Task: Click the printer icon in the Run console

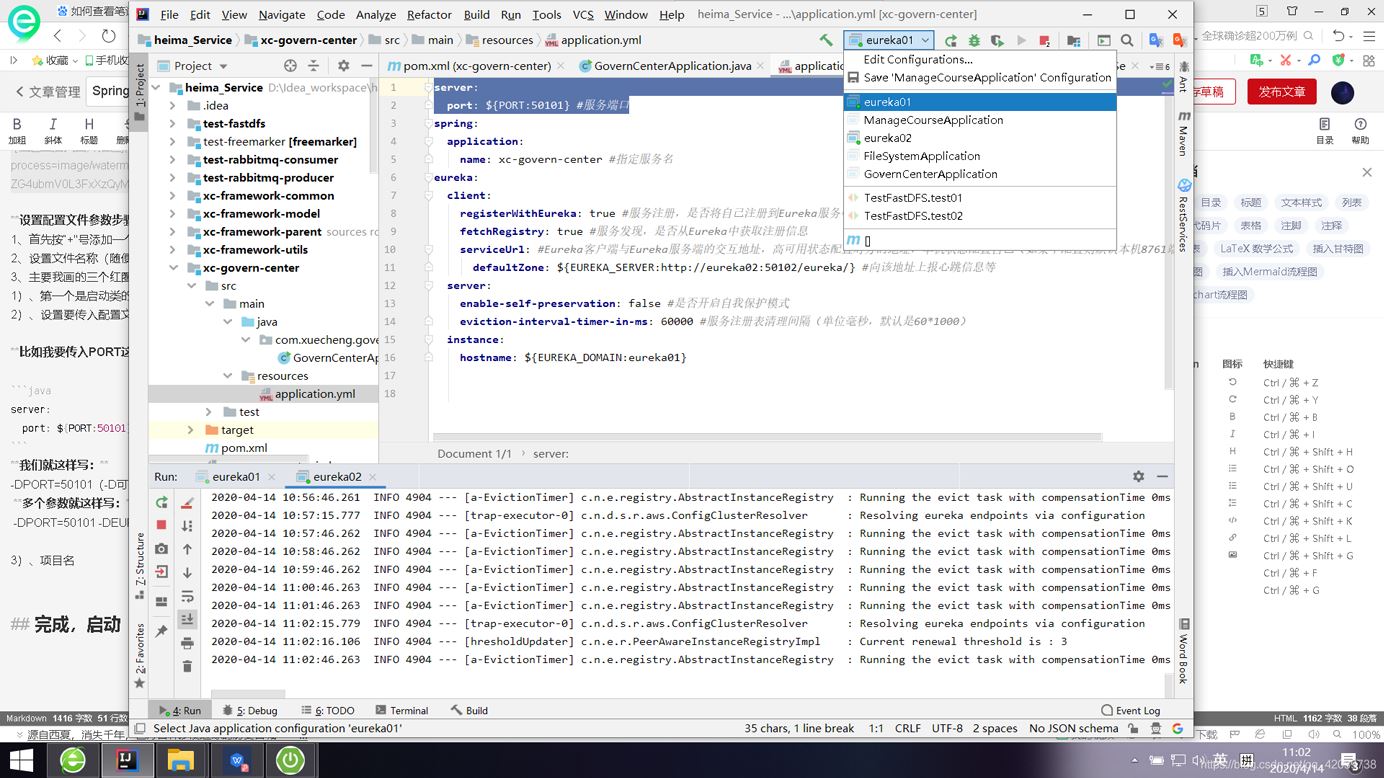Action: coord(187,643)
